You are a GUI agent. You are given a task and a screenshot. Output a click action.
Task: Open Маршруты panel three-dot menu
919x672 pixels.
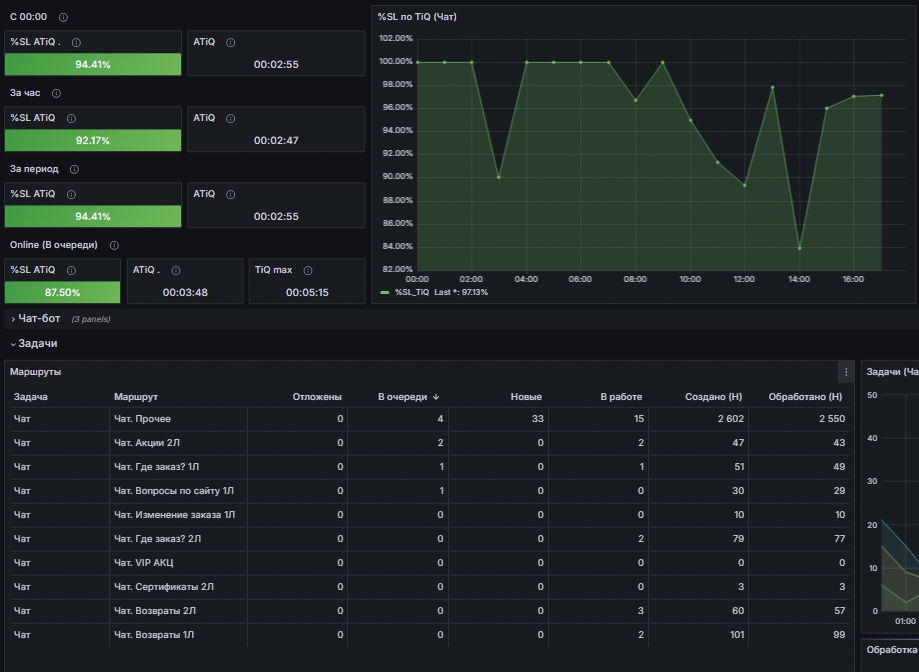[846, 372]
